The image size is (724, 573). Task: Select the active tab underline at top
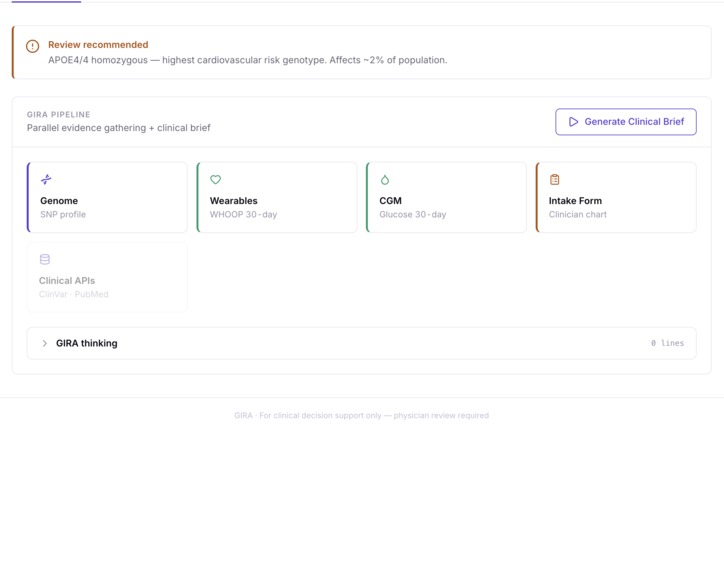[x=46, y=2]
